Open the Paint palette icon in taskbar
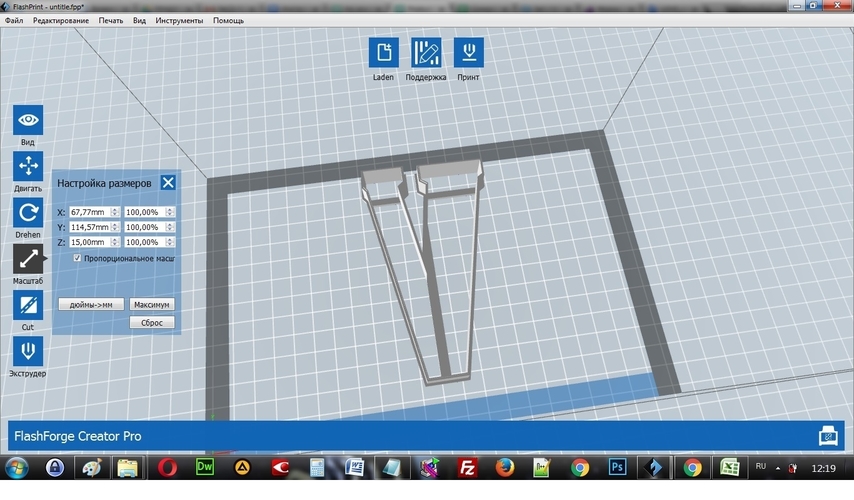The height and width of the screenshot is (500, 854). [x=92, y=468]
